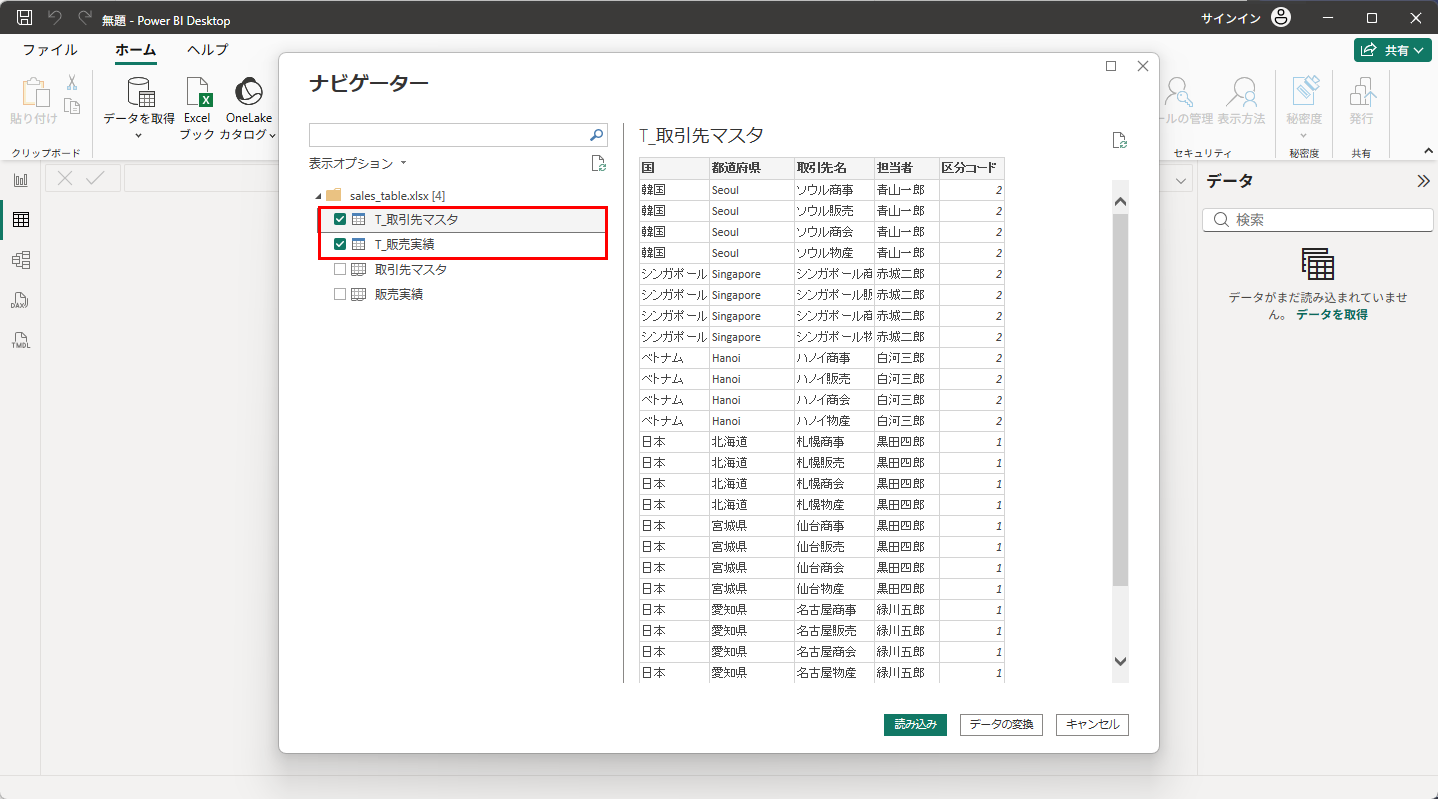
Task: Click the ロールの管理 ribbon icon
Action: [x=1178, y=92]
